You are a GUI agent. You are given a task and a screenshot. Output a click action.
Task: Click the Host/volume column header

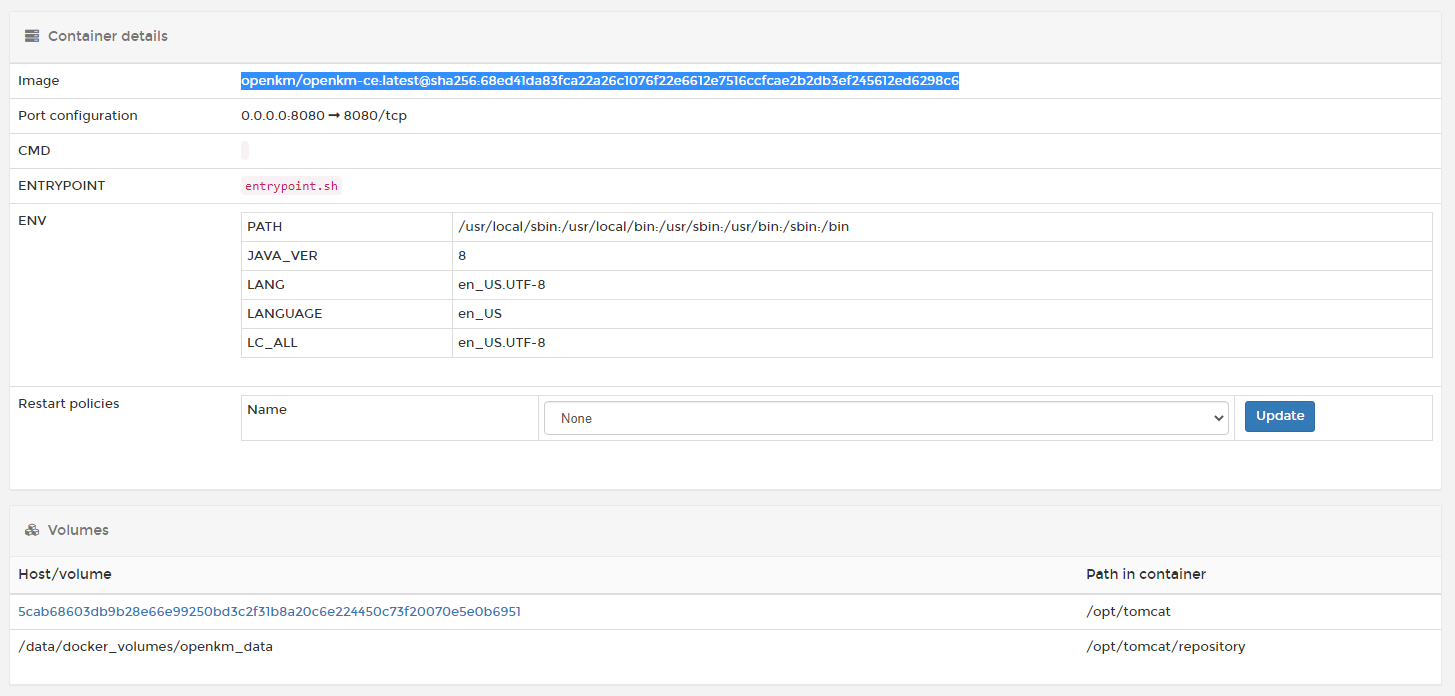tap(65, 574)
